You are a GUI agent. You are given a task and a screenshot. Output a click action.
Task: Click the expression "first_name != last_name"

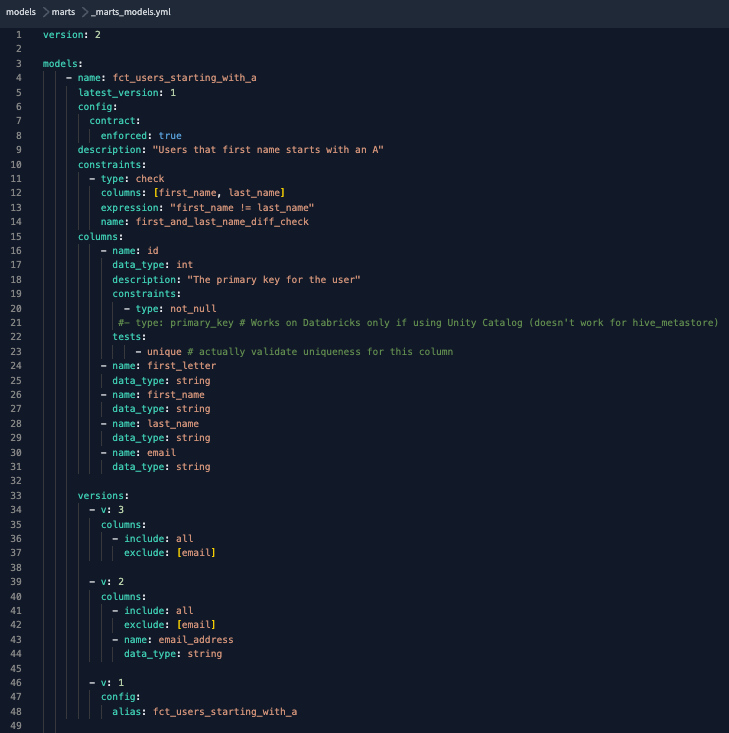coord(242,208)
